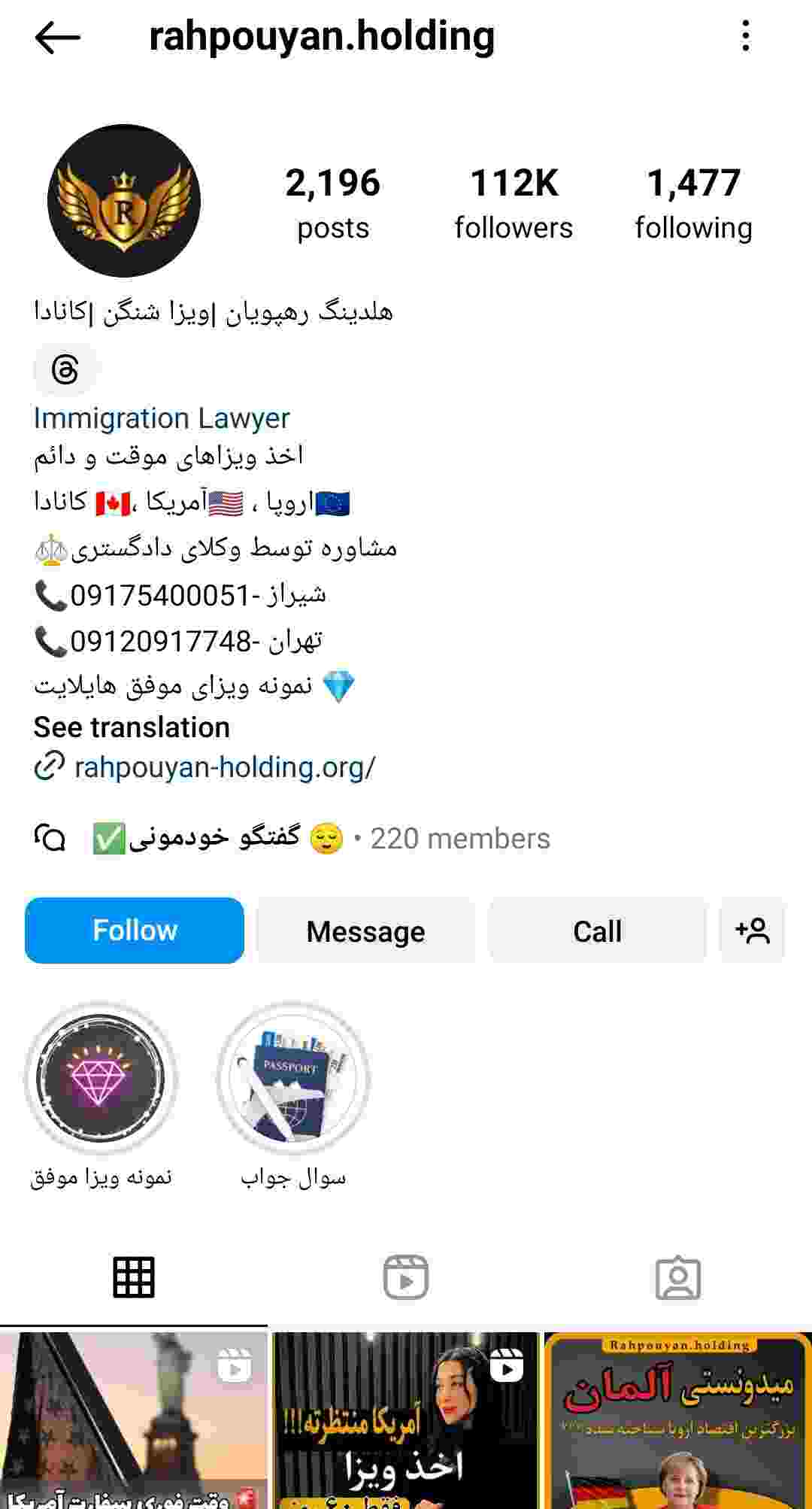This screenshot has width=812, height=1509.
Task: Switch to the tagged photos tab
Action: pos(677,1277)
